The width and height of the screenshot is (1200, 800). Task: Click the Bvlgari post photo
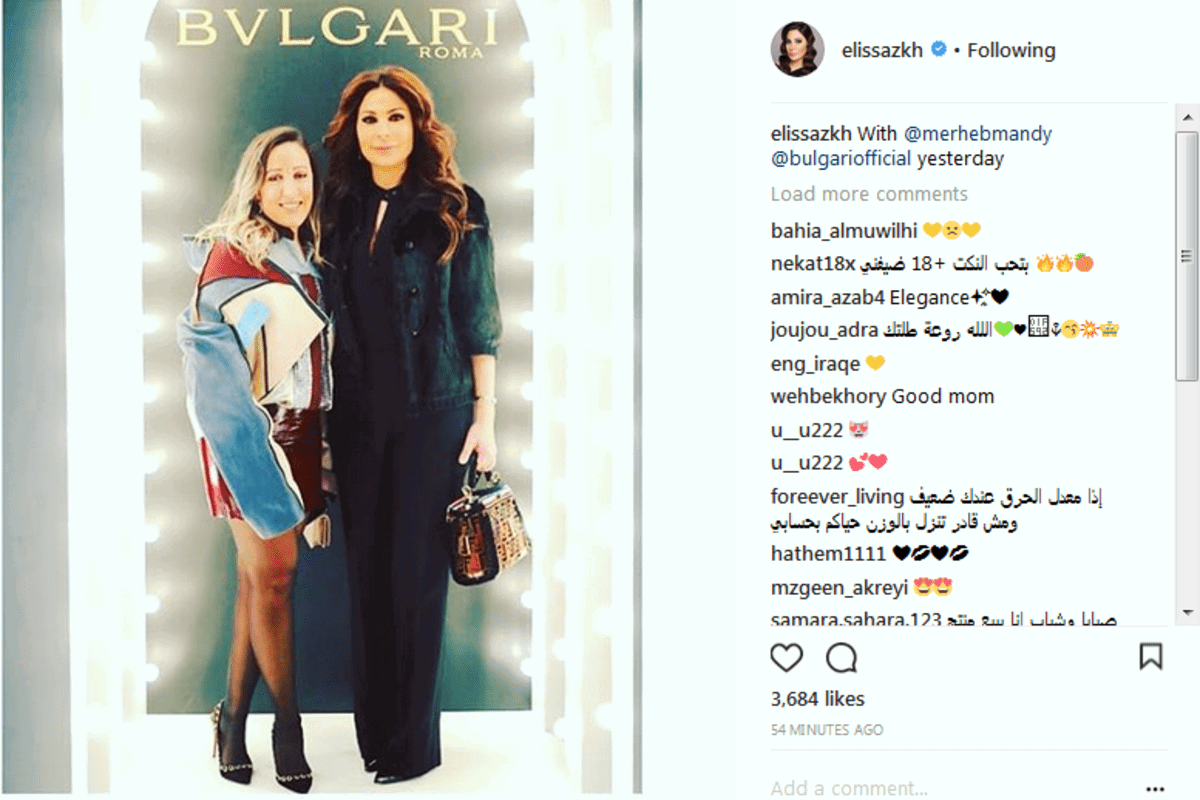click(350, 400)
